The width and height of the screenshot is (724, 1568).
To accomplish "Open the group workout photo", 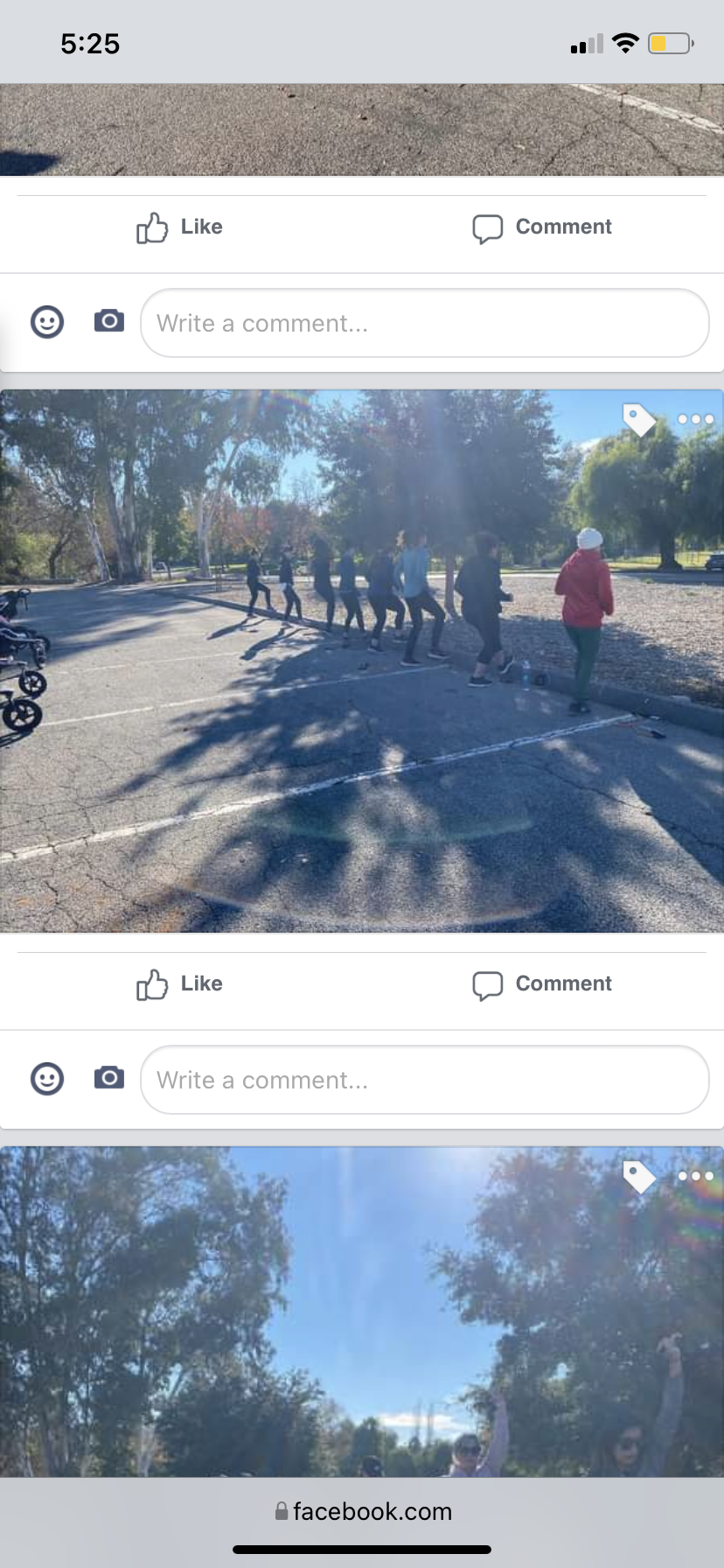I will pos(362,661).
